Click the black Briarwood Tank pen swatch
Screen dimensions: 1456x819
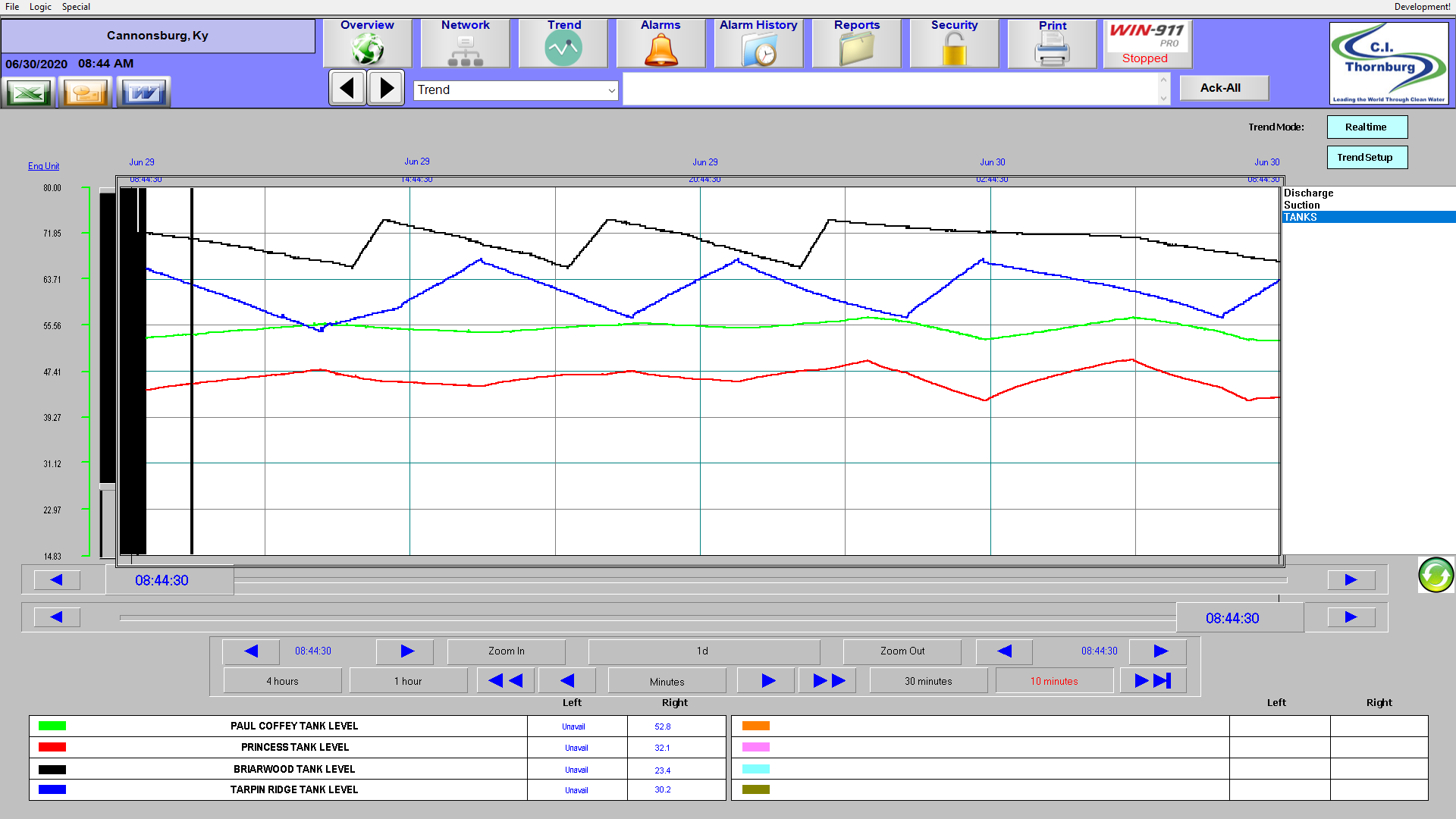click(x=52, y=770)
